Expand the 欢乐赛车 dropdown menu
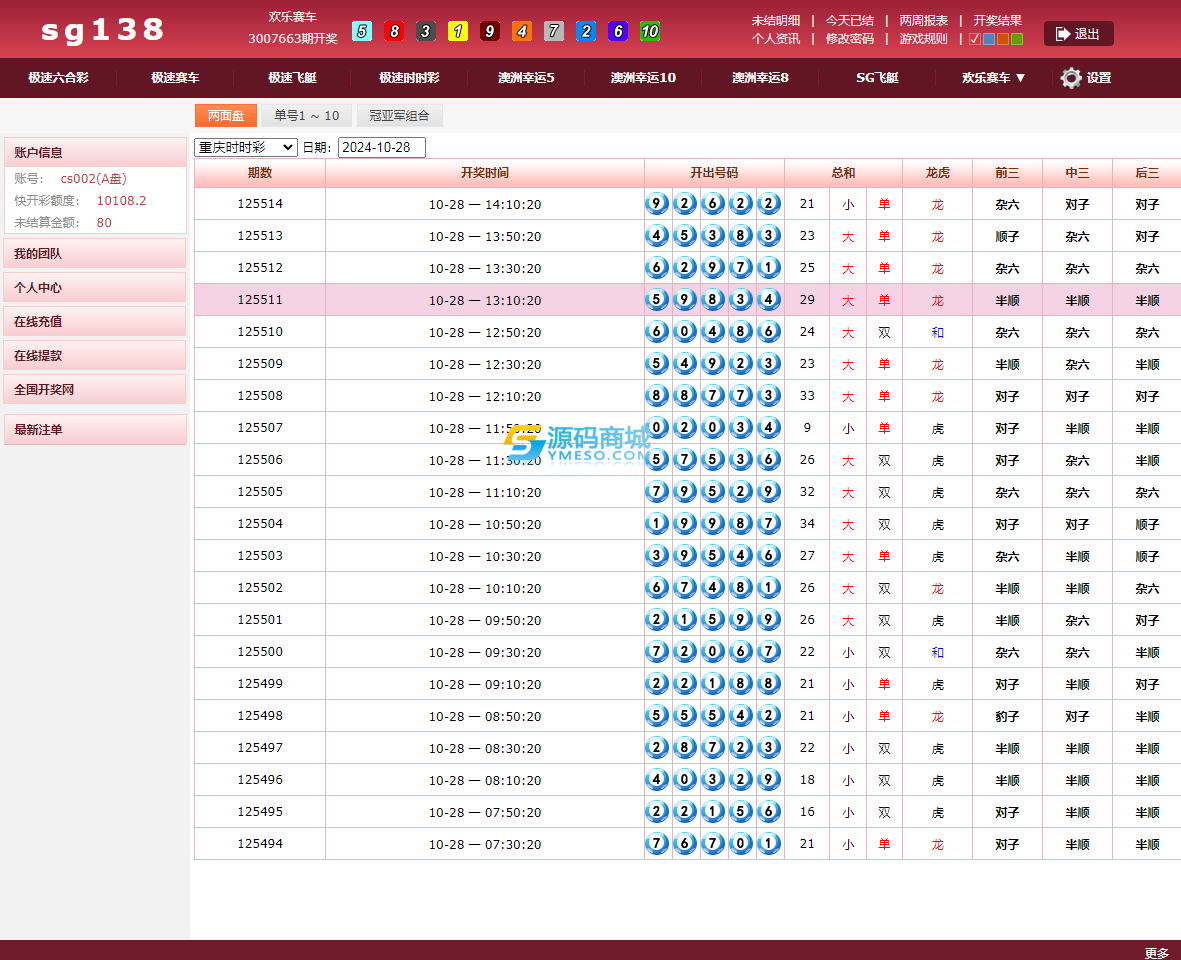Screen dimensions: 1181x960 (x=993, y=78)
